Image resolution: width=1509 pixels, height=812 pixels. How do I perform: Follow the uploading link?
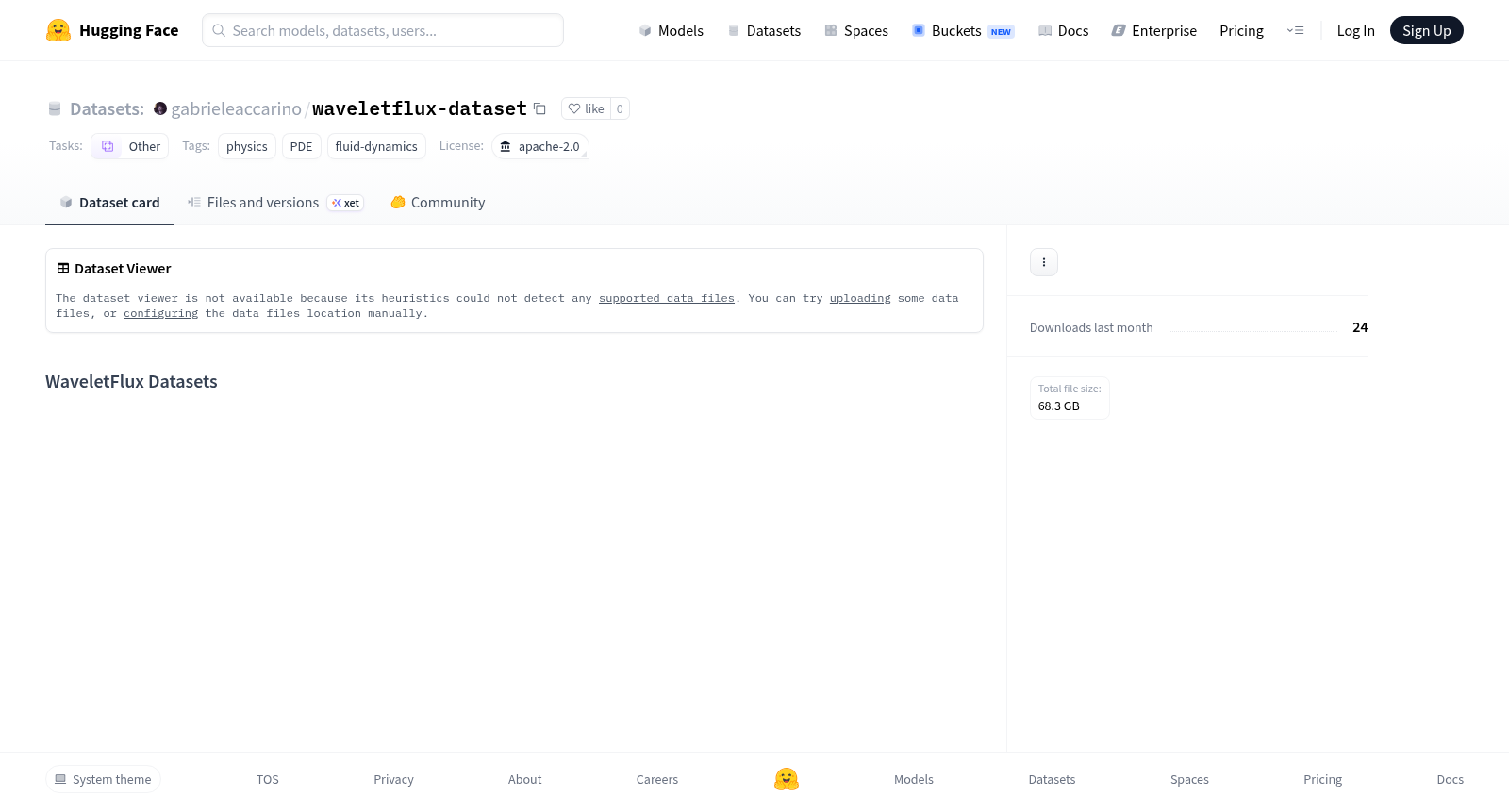coord(860,298)
